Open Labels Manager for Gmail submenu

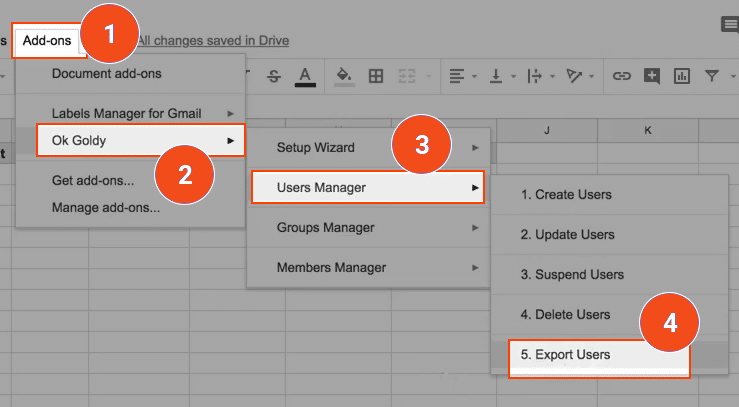pyautogui.click(x=131, y=114)
